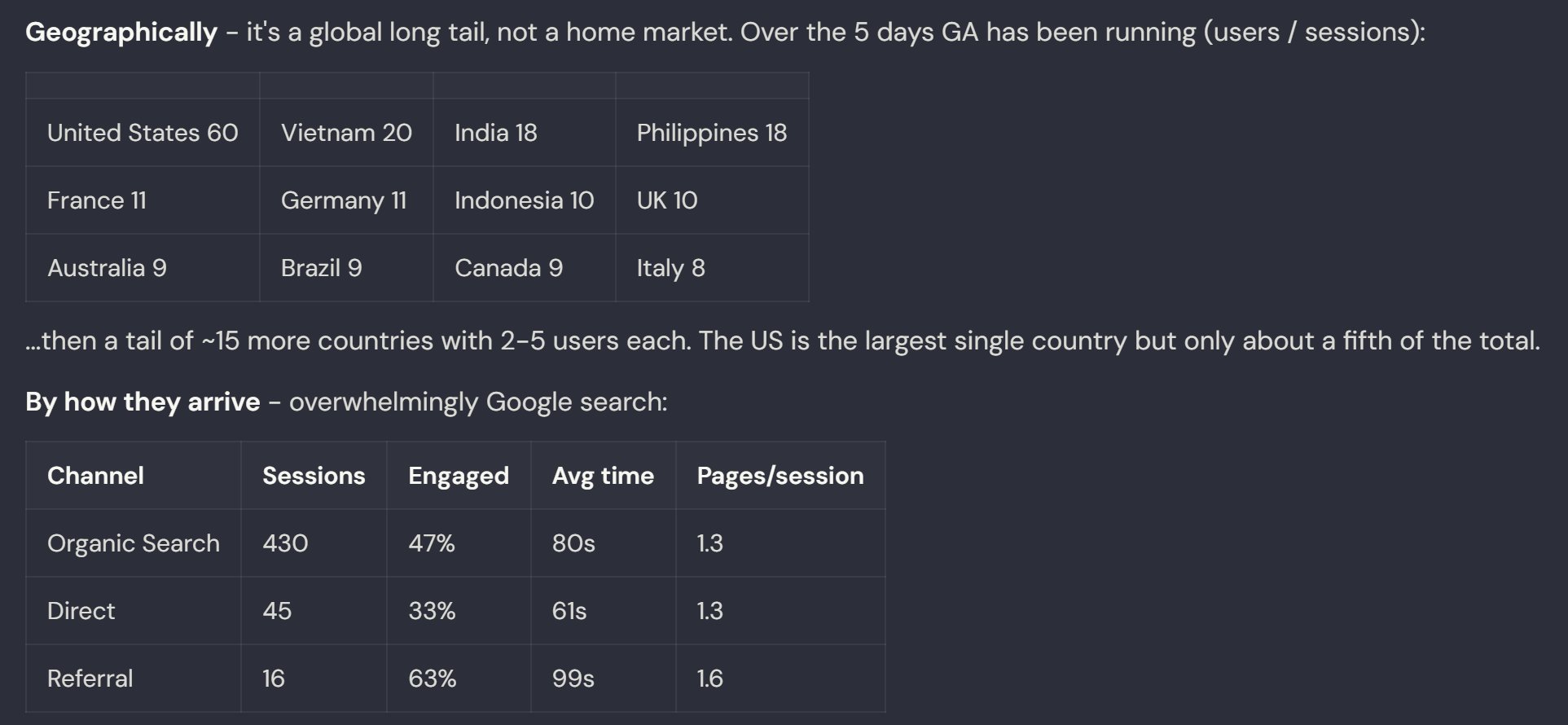This screenshot has height=725, width=1568.
Task: Select the Vietnam 20 table cell
Action: coord(346,133)
